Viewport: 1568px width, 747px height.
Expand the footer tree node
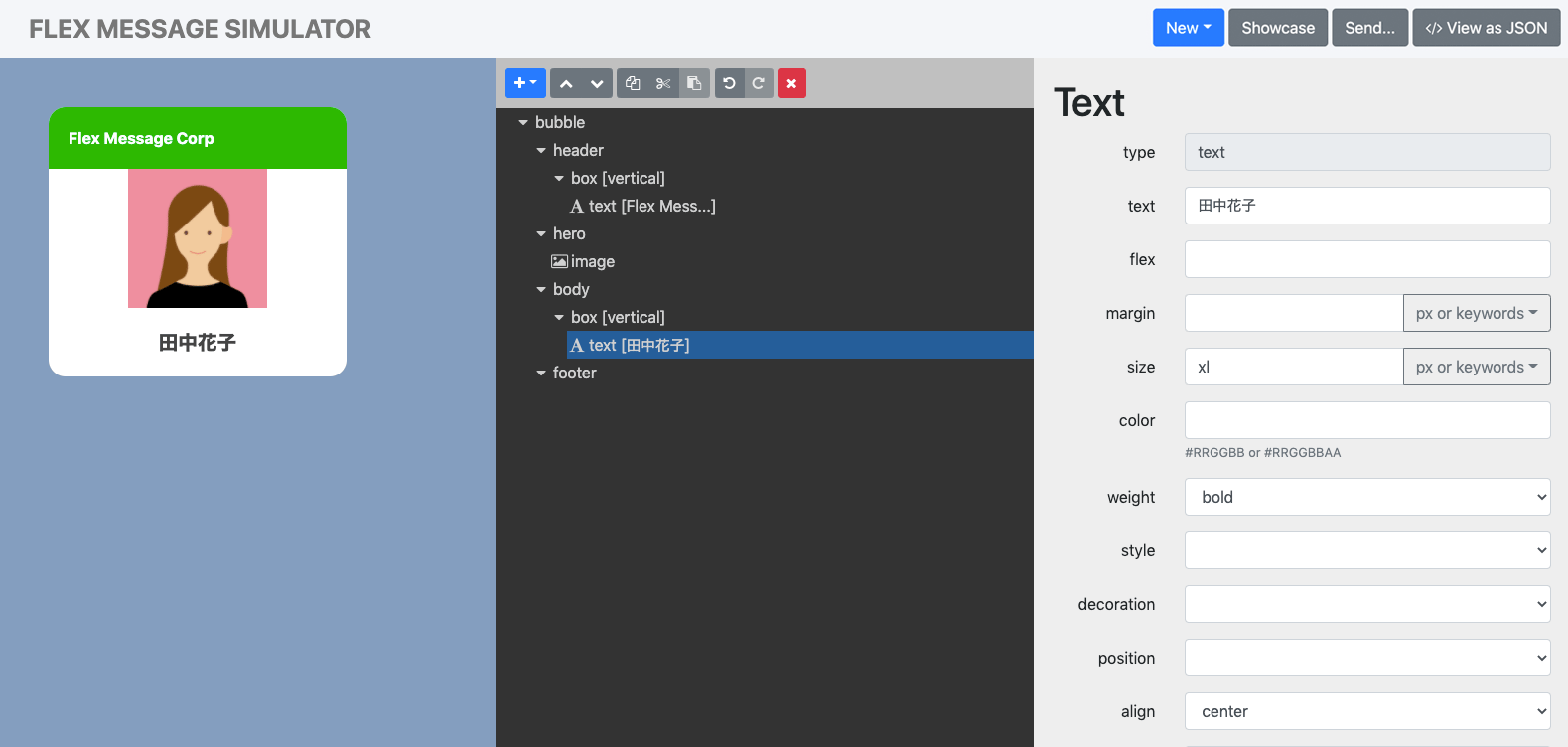click(541, 373)
